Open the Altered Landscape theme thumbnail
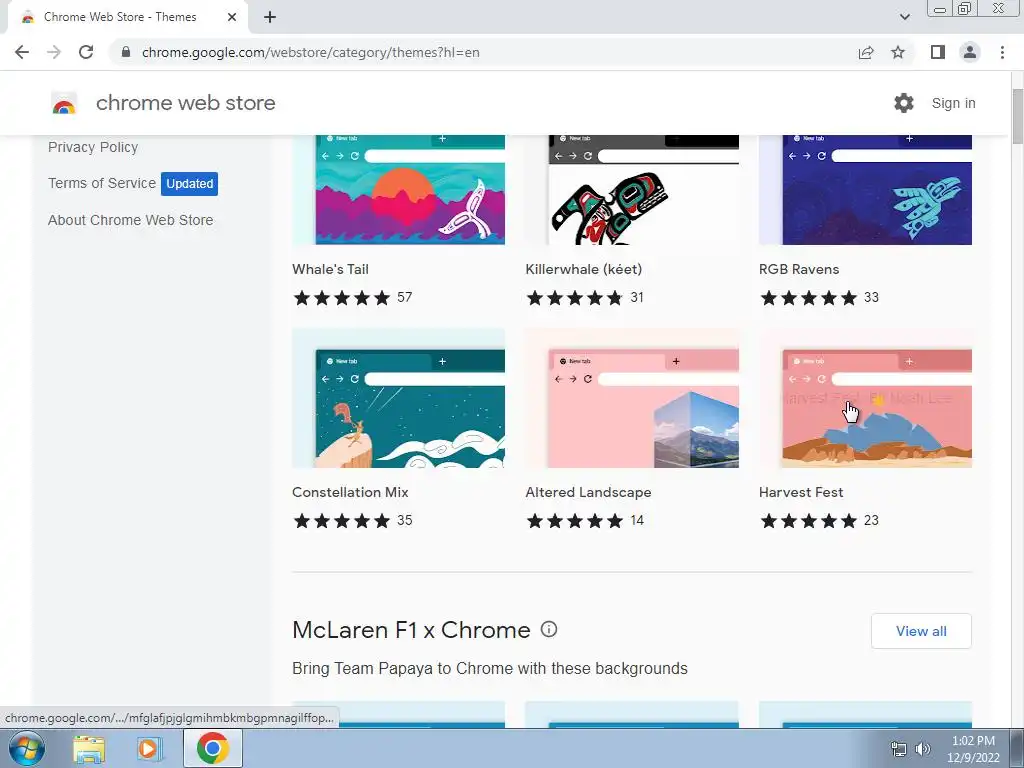The height and width of the screenshot is (768, 1024). point(632,398)
